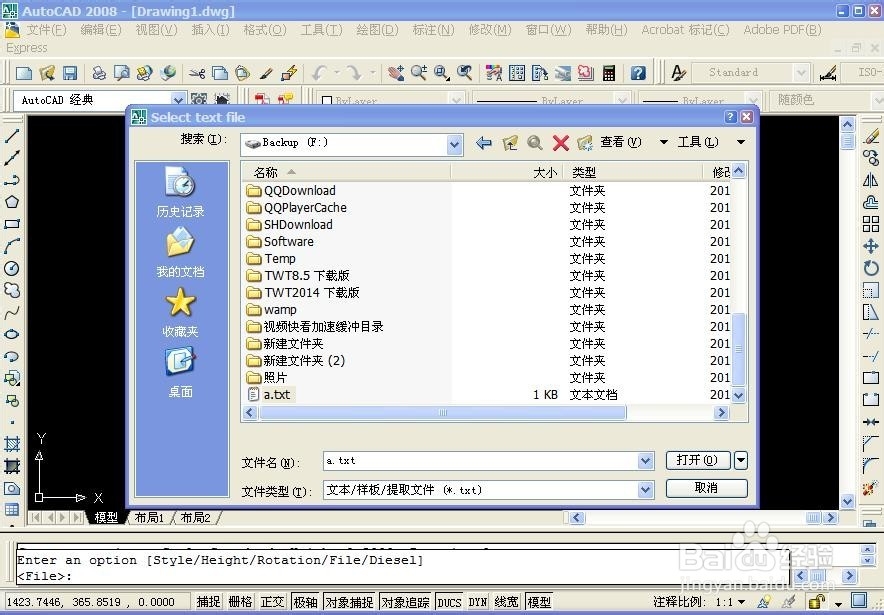
Task: Click the 打开(O) button
Action: [698, 461]
